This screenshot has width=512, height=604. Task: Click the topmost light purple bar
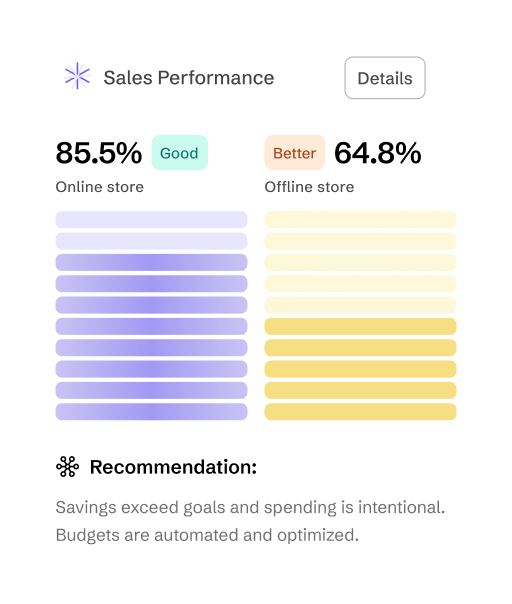[x=151, y=220]
